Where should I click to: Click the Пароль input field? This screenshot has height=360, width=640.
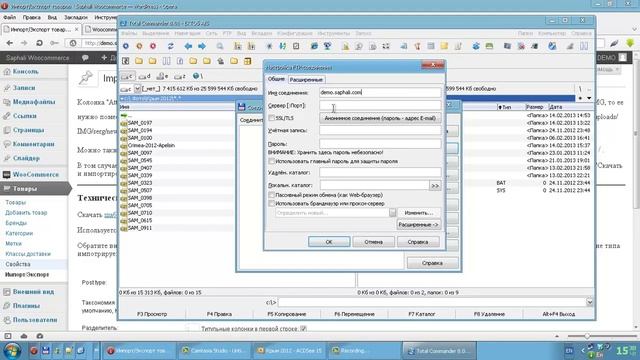click(380, 144)
